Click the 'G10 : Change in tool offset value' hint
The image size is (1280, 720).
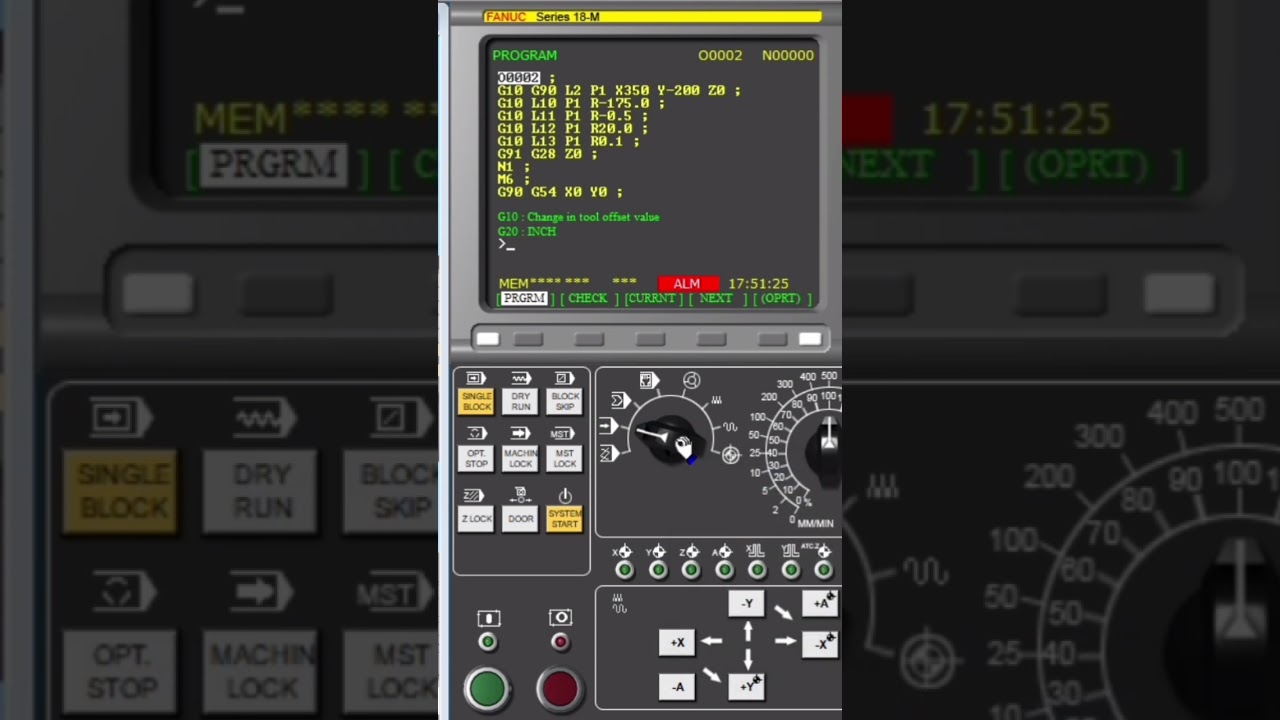578,217
